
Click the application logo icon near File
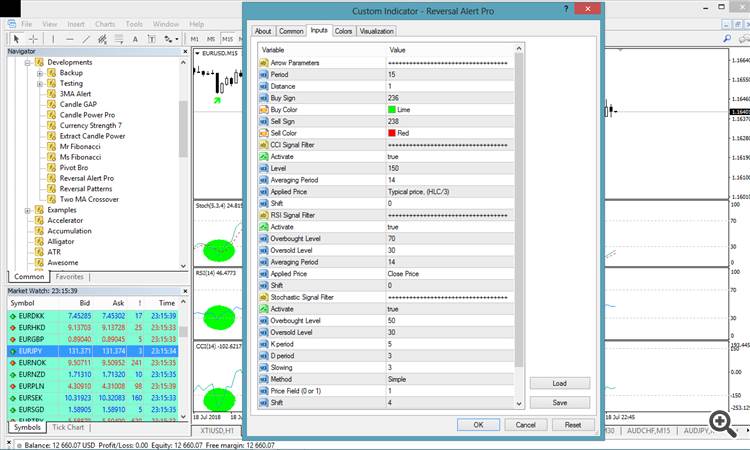tap(12, 24)
